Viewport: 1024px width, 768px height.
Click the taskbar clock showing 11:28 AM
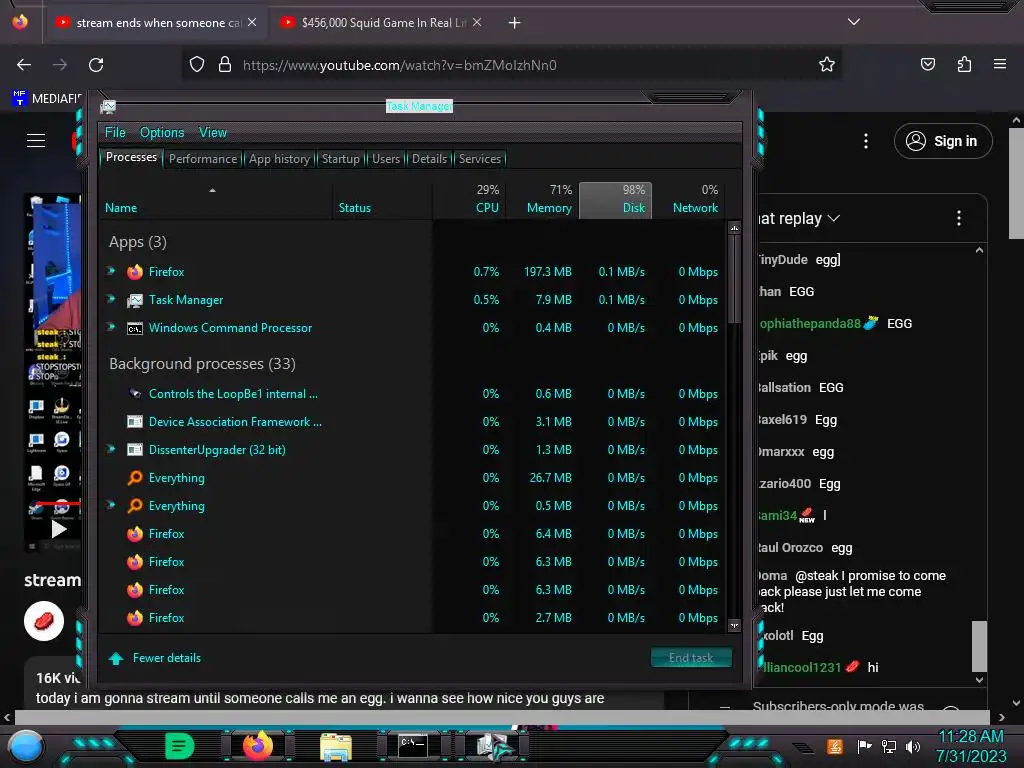(970, 746)
